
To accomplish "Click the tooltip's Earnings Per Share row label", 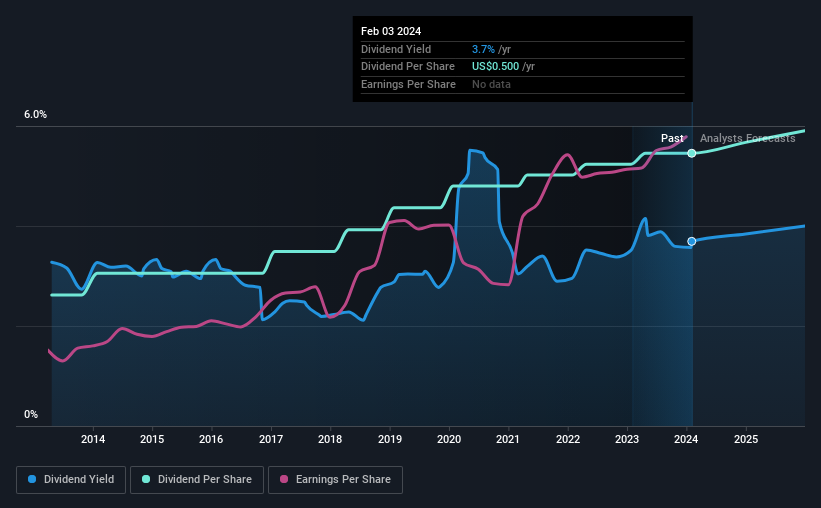I will 408,84.
